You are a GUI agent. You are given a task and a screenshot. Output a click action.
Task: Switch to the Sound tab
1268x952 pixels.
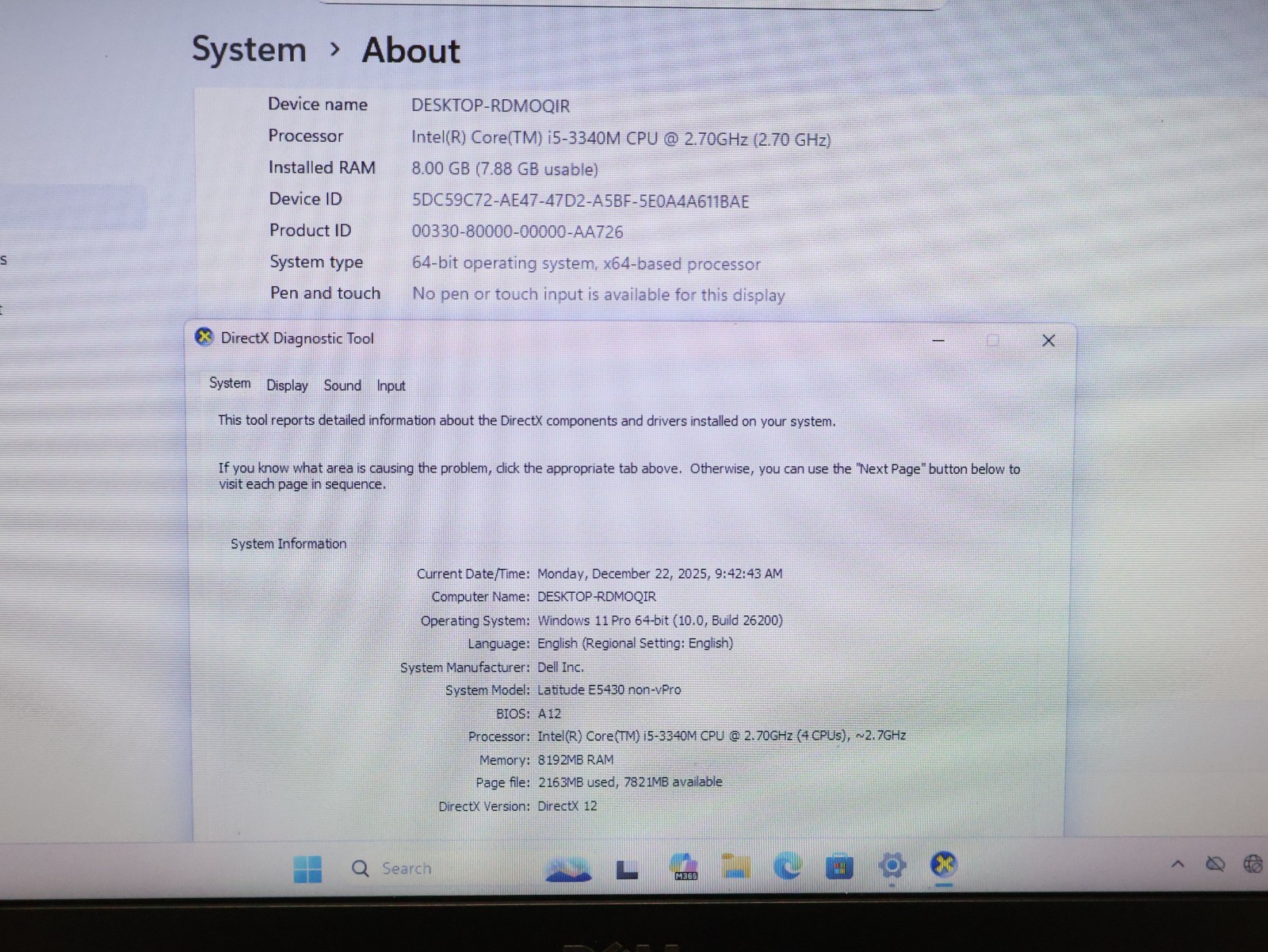tap(342, 385)
